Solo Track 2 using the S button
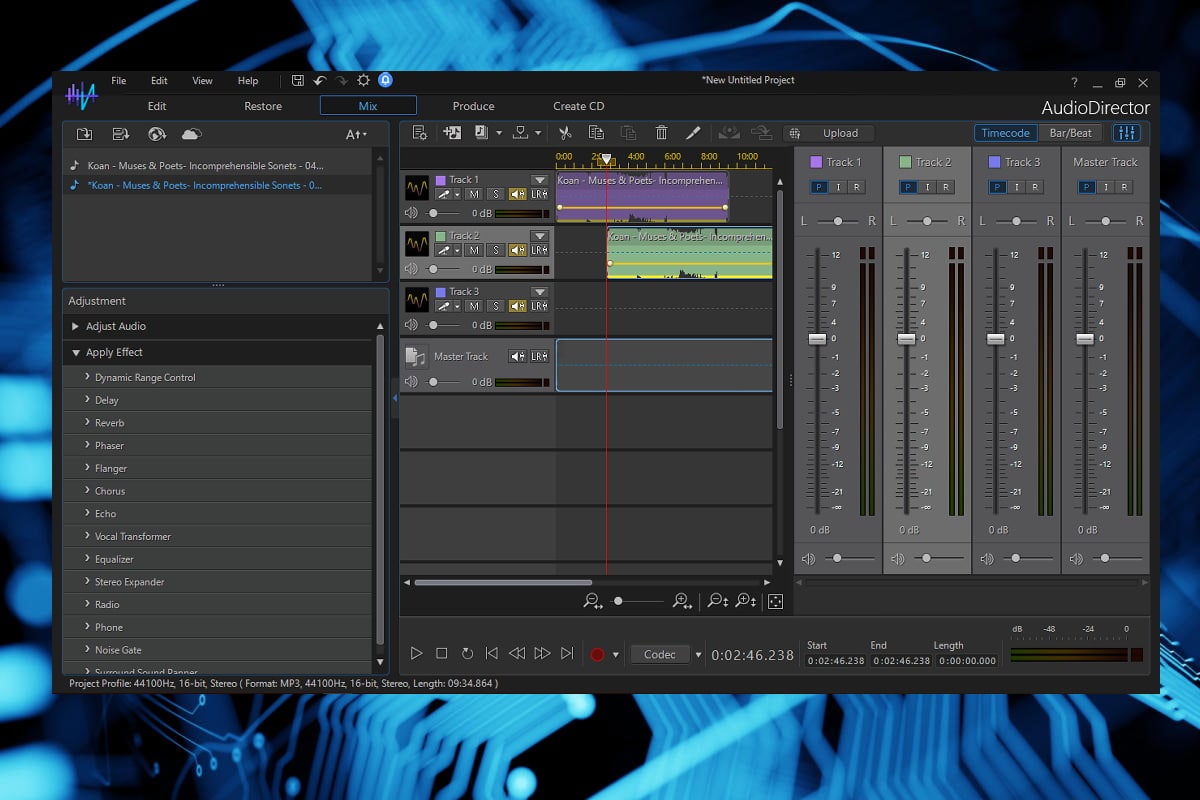The width and height of the screenshot is (1200, 800). coord(494,250)
